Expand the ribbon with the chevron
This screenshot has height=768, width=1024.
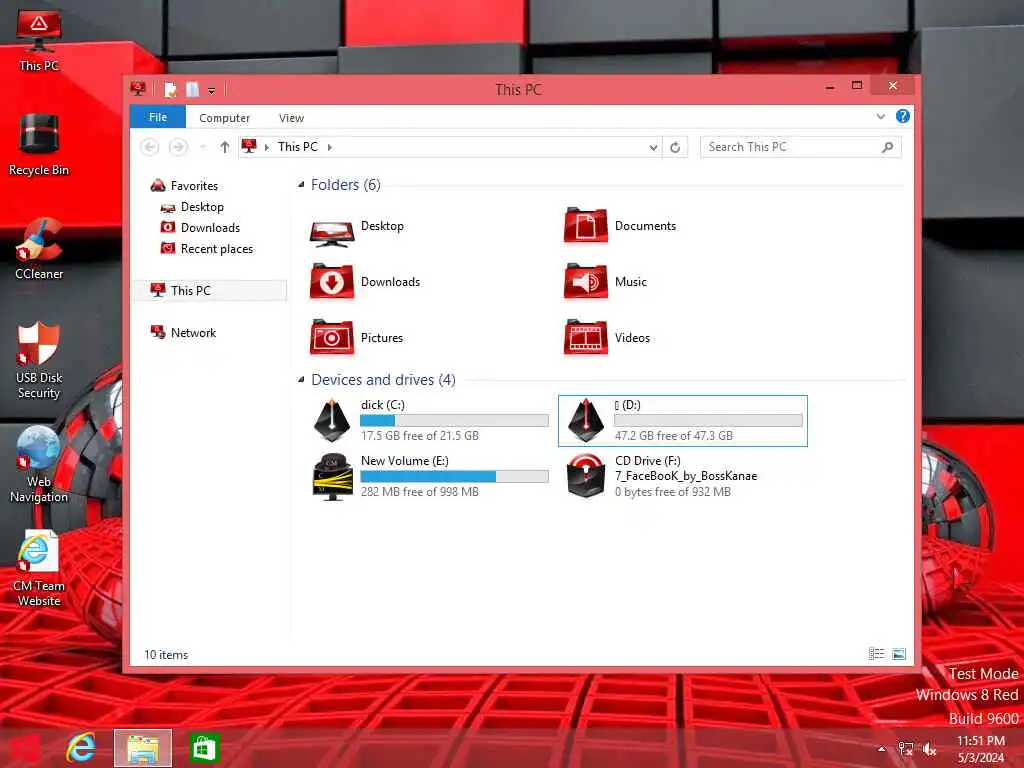coord(881,116)
